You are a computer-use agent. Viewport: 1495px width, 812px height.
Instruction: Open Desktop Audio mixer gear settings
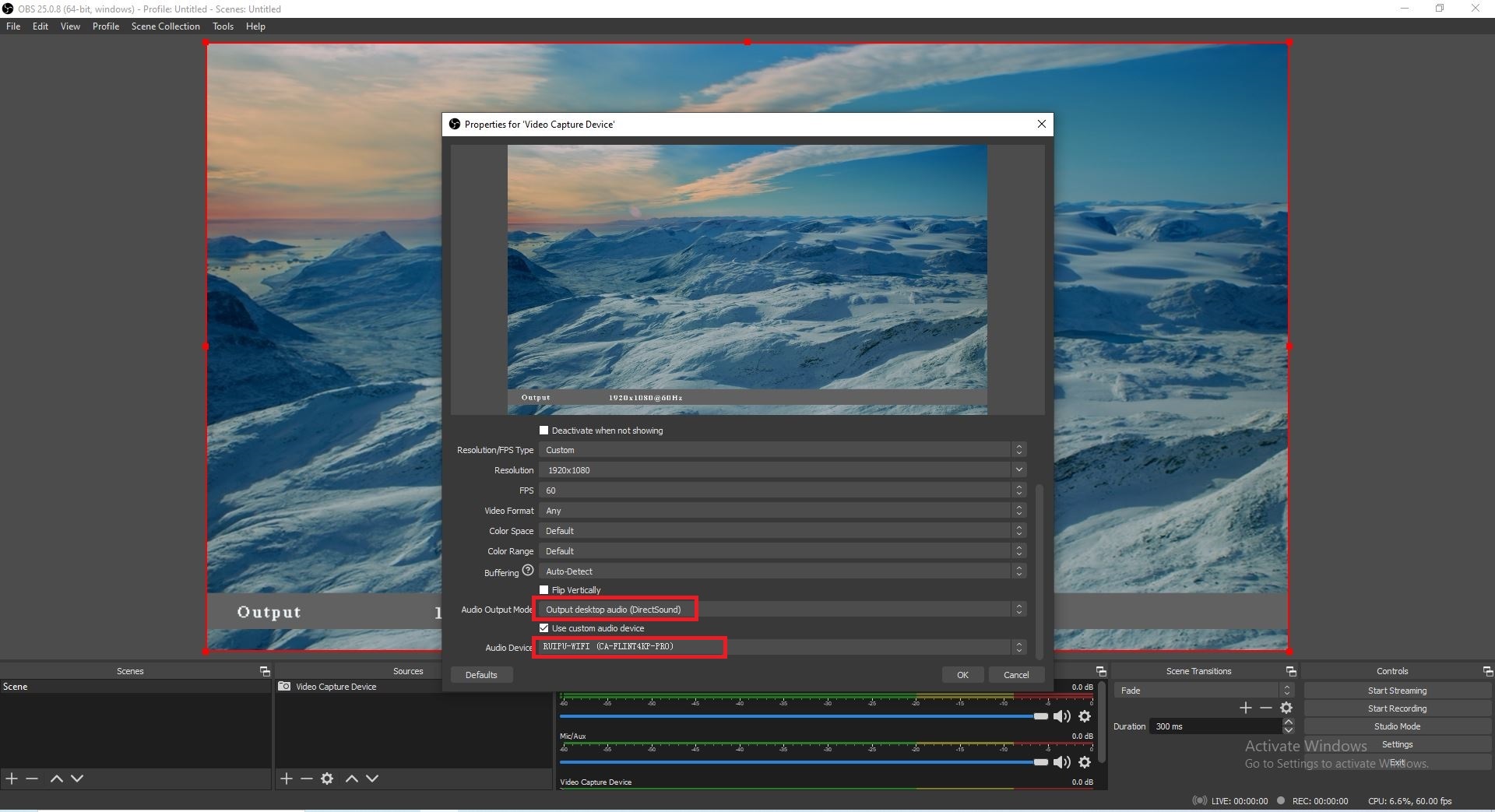1085,716
